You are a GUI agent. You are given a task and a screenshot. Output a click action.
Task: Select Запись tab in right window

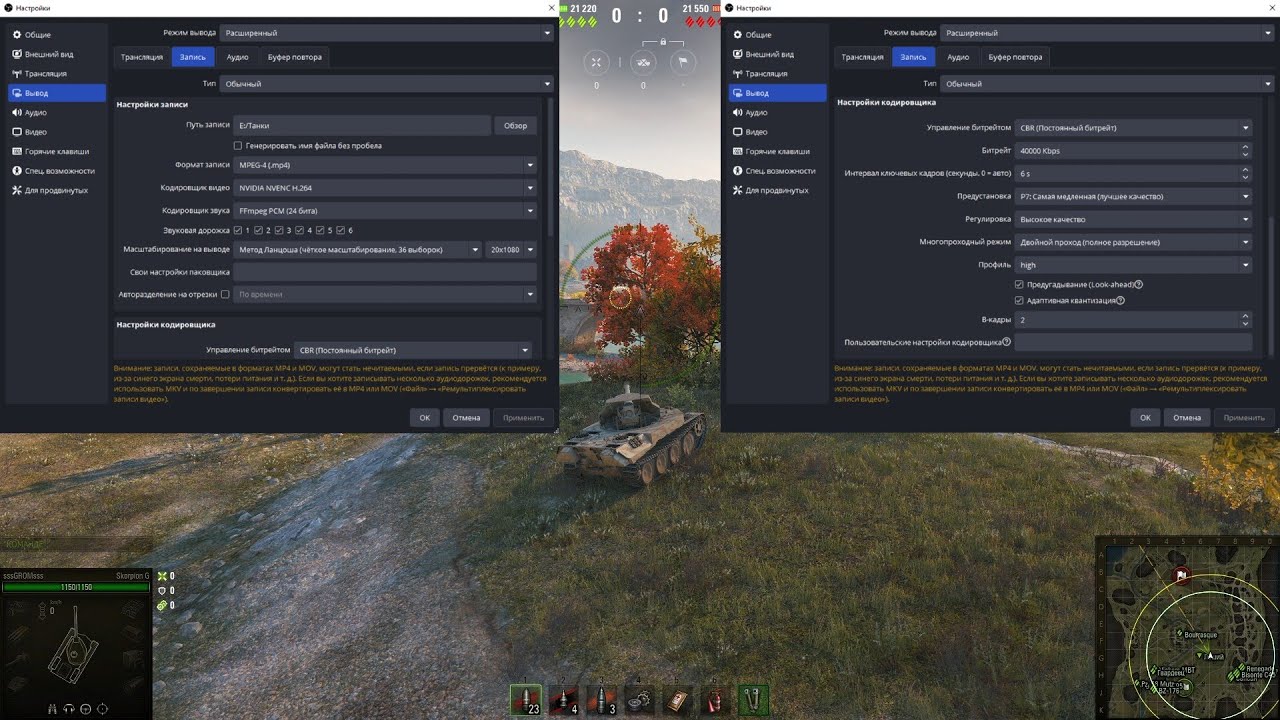[913, 57]
